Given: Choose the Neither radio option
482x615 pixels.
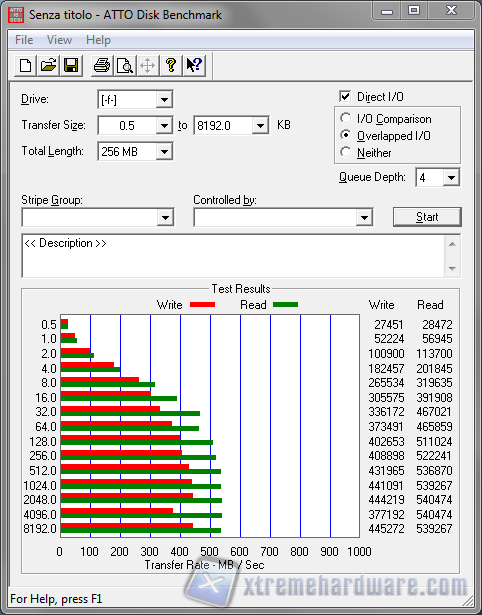Looking at the screenshot, I should click(346, 152).
